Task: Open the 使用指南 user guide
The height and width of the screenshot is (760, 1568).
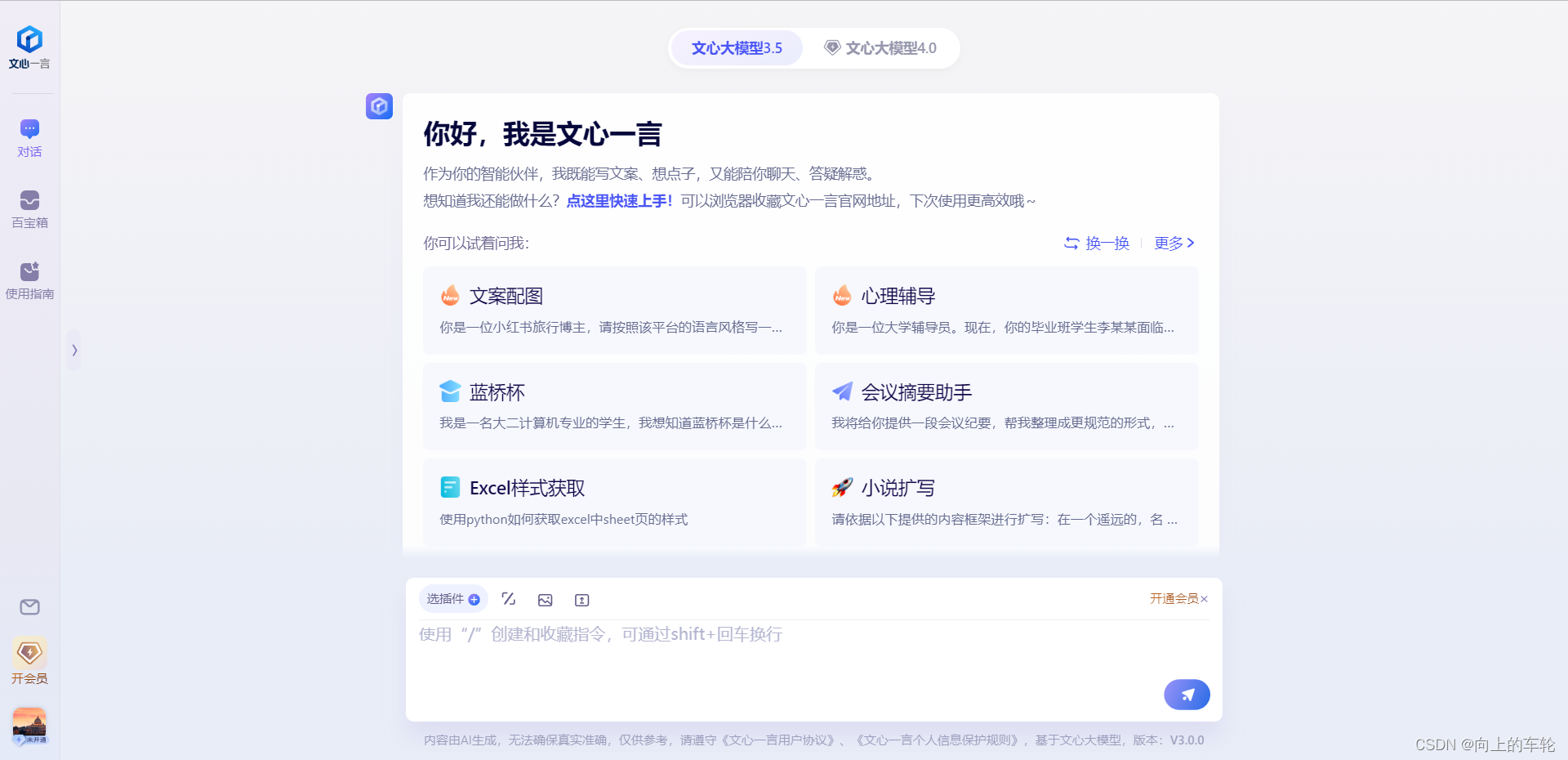Action: coord(29,280)
